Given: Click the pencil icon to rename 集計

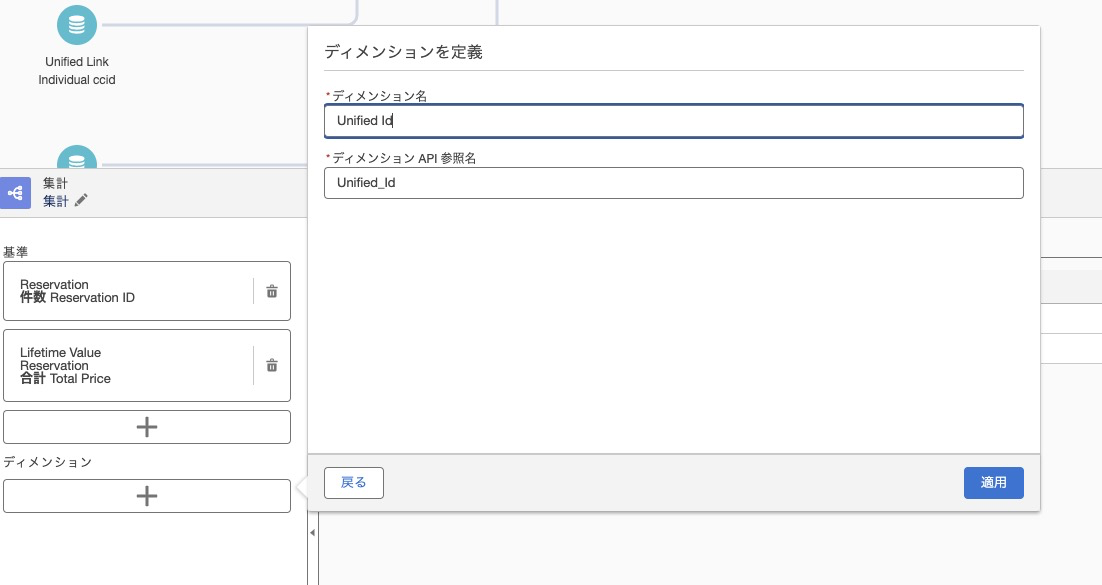Looking at the screenshot, I should click(x=82, y=201).
